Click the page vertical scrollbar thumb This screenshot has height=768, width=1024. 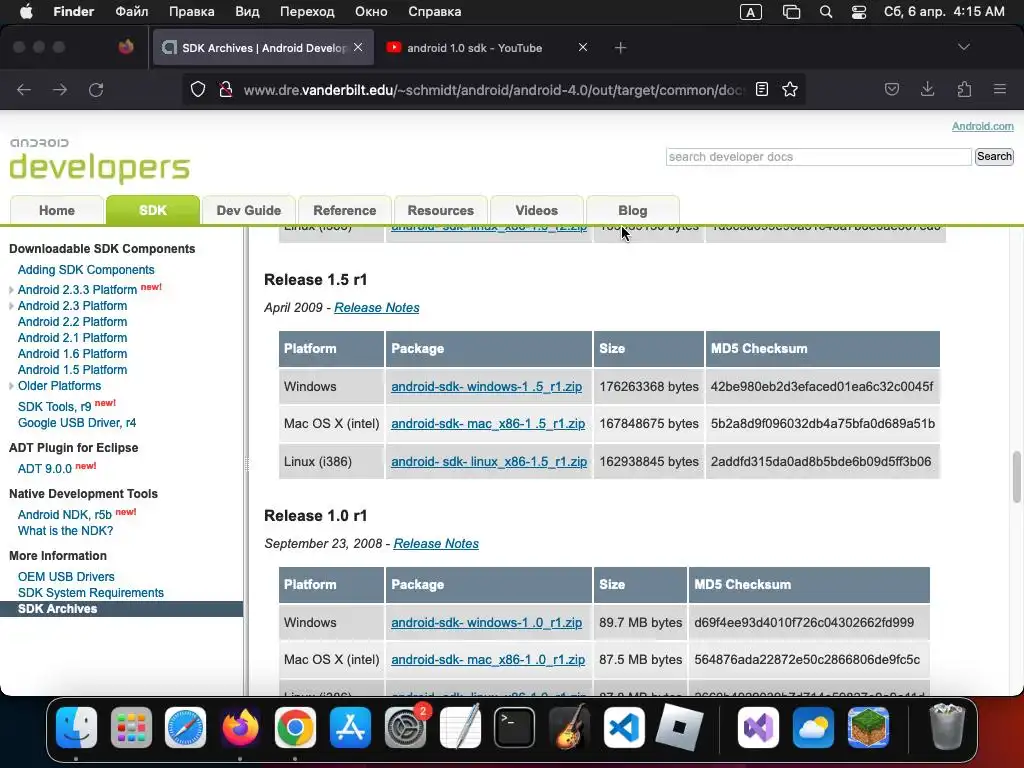coord(1016,477)
